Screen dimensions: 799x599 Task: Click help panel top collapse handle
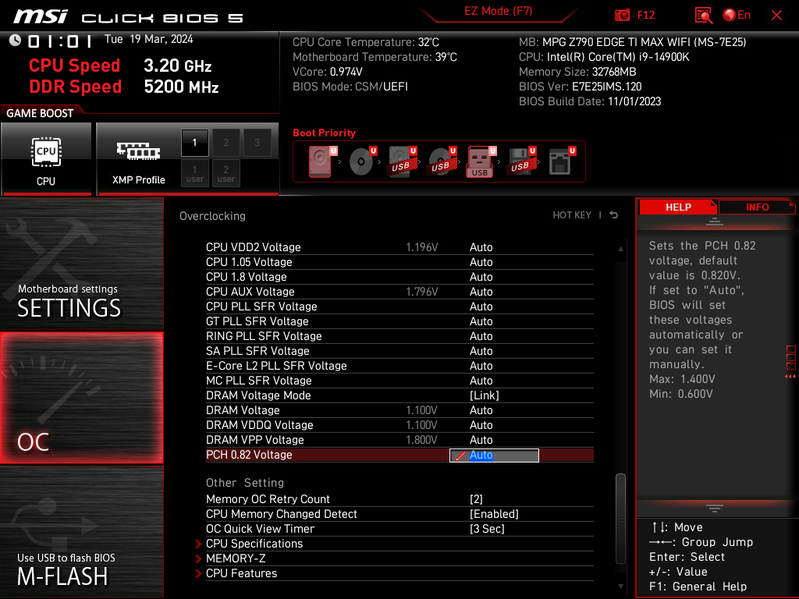[x=714, y=221]
